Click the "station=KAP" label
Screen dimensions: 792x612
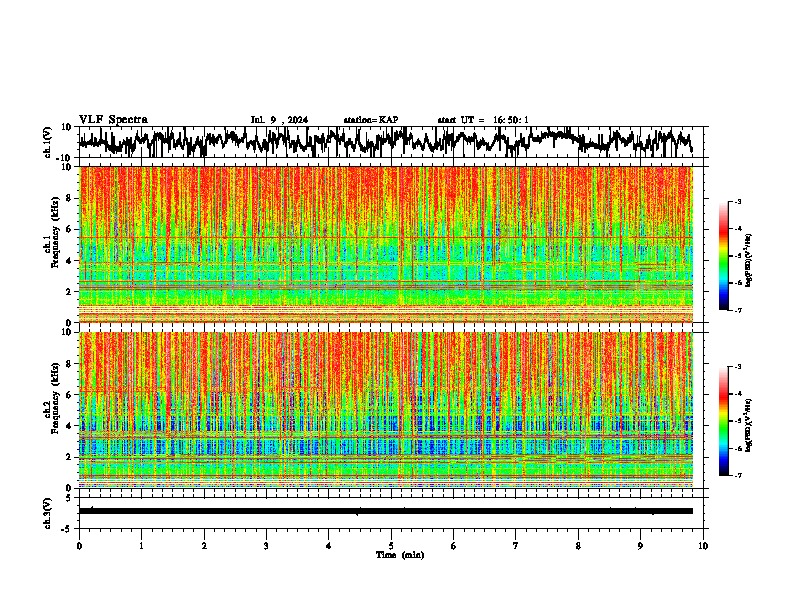pyautogui.click(x=371, y=120)
